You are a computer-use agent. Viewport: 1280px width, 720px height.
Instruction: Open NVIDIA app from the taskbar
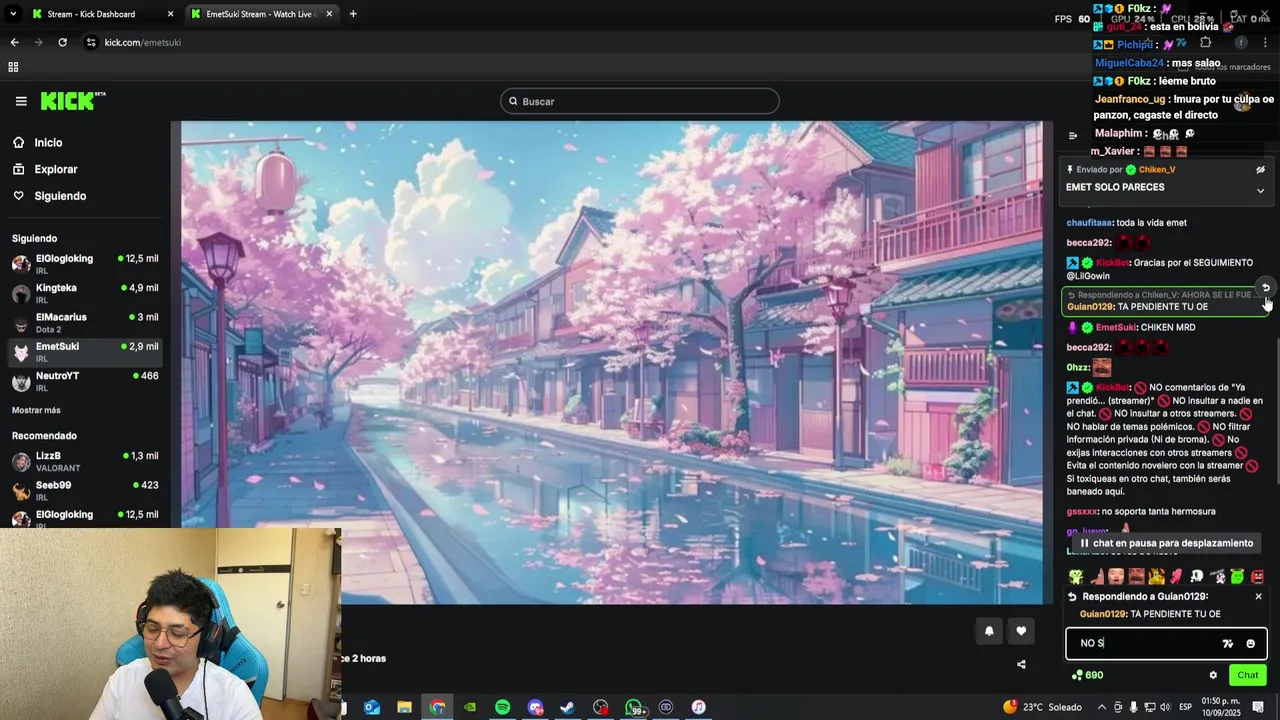[470, 707]
